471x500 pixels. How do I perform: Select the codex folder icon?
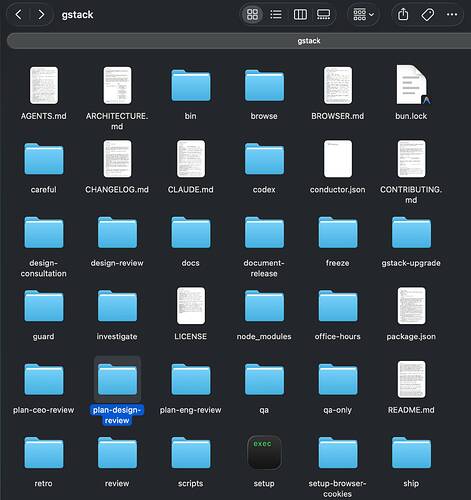click(264, 159)
